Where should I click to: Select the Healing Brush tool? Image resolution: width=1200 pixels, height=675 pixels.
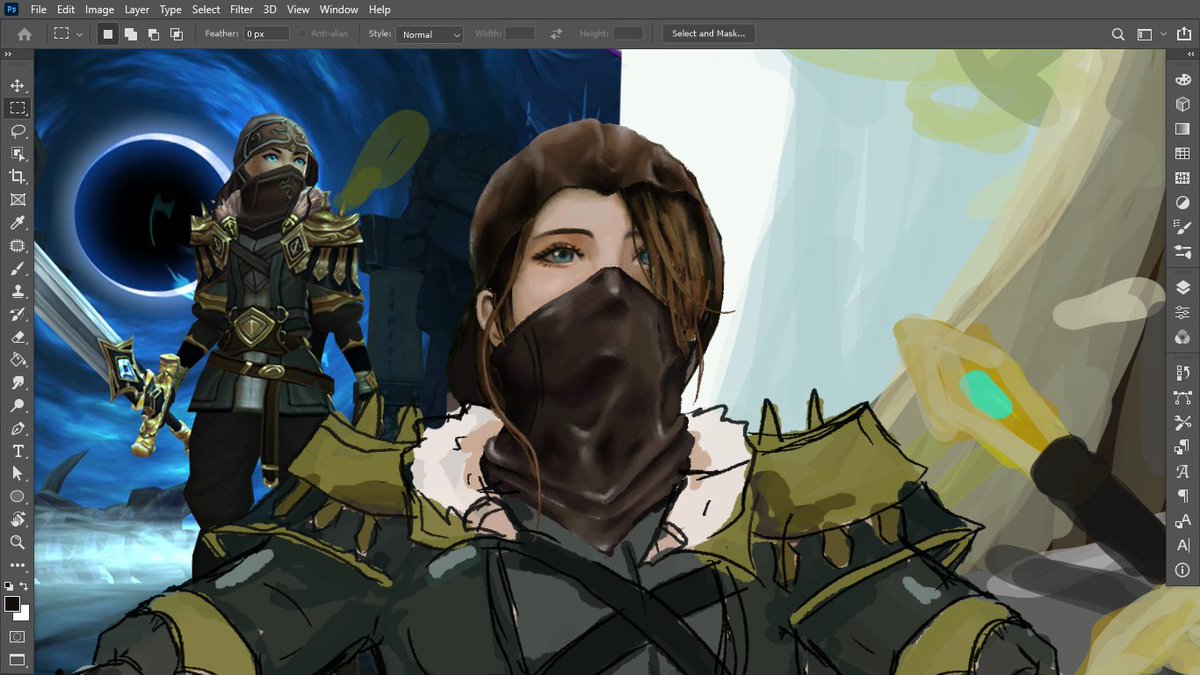pyautogui.click(x=17, y=246)
